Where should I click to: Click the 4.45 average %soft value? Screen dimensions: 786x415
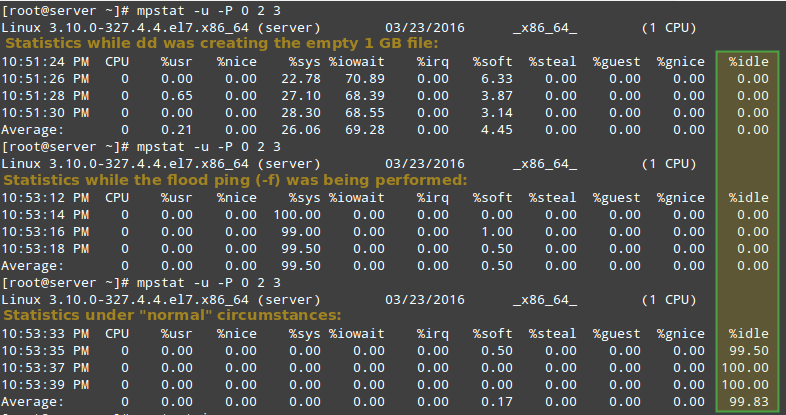click(x=496, y=129)
